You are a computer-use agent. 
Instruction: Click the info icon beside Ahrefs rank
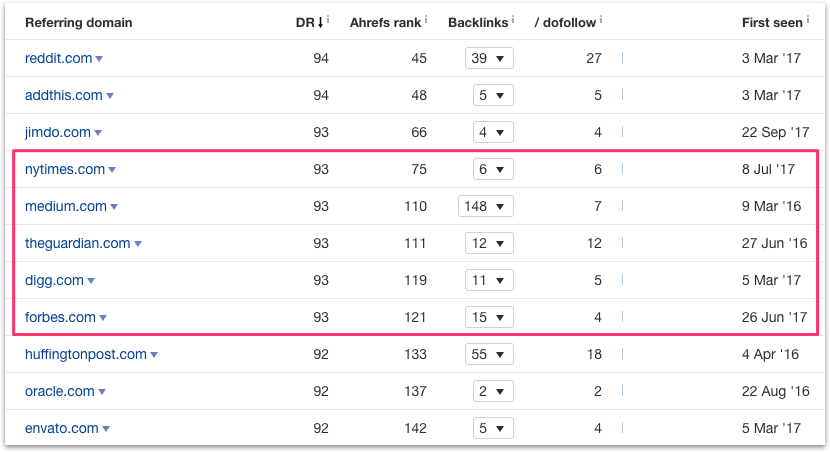pos(426,20)
